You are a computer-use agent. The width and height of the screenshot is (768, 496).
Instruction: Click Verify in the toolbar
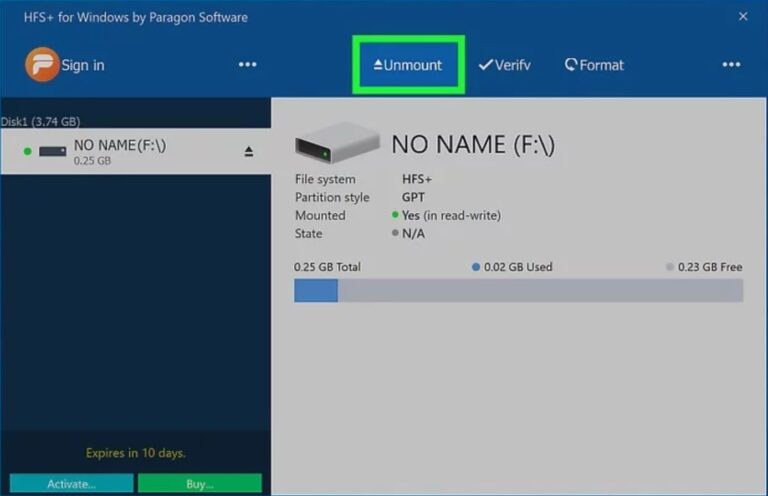point(504,65)
